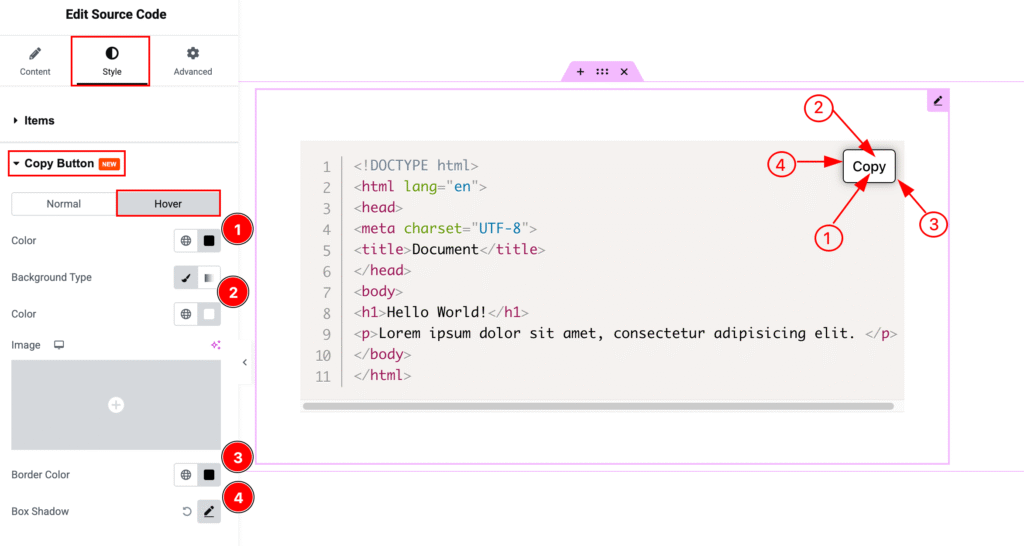This screenshot has width=1024, height=546.
Task: Delete section with X icon
Action: coord(624,72)
